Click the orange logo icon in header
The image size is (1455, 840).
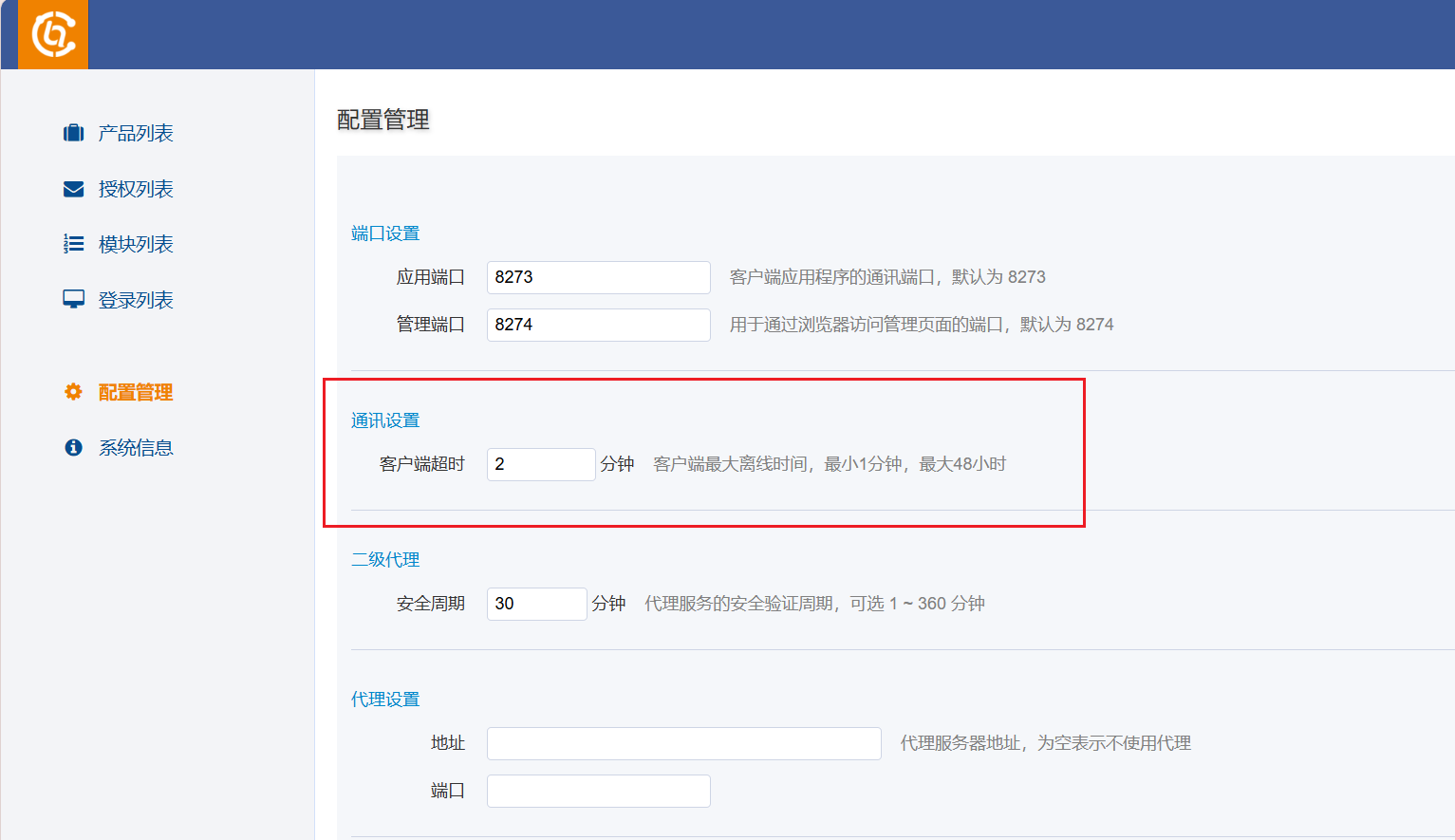[53, 35]
